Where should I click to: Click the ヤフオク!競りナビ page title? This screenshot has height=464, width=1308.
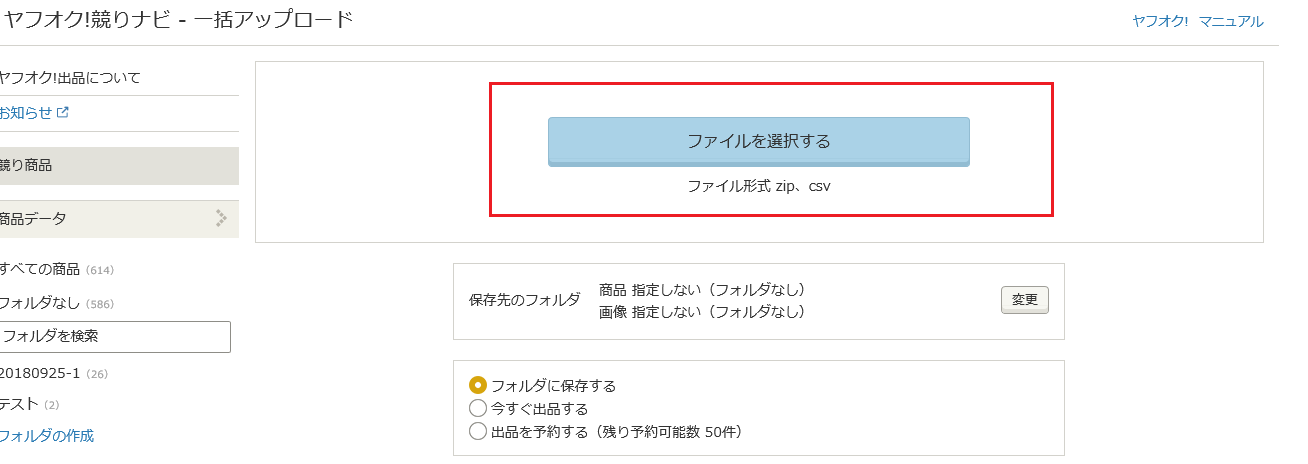[88, 19]
